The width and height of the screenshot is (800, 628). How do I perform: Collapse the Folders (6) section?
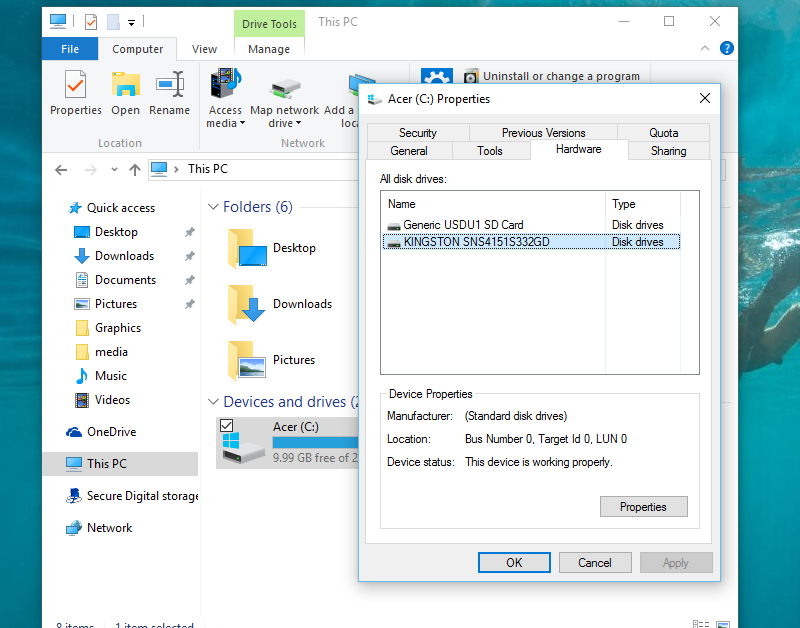pyautogui.click(x=213, y=207)
